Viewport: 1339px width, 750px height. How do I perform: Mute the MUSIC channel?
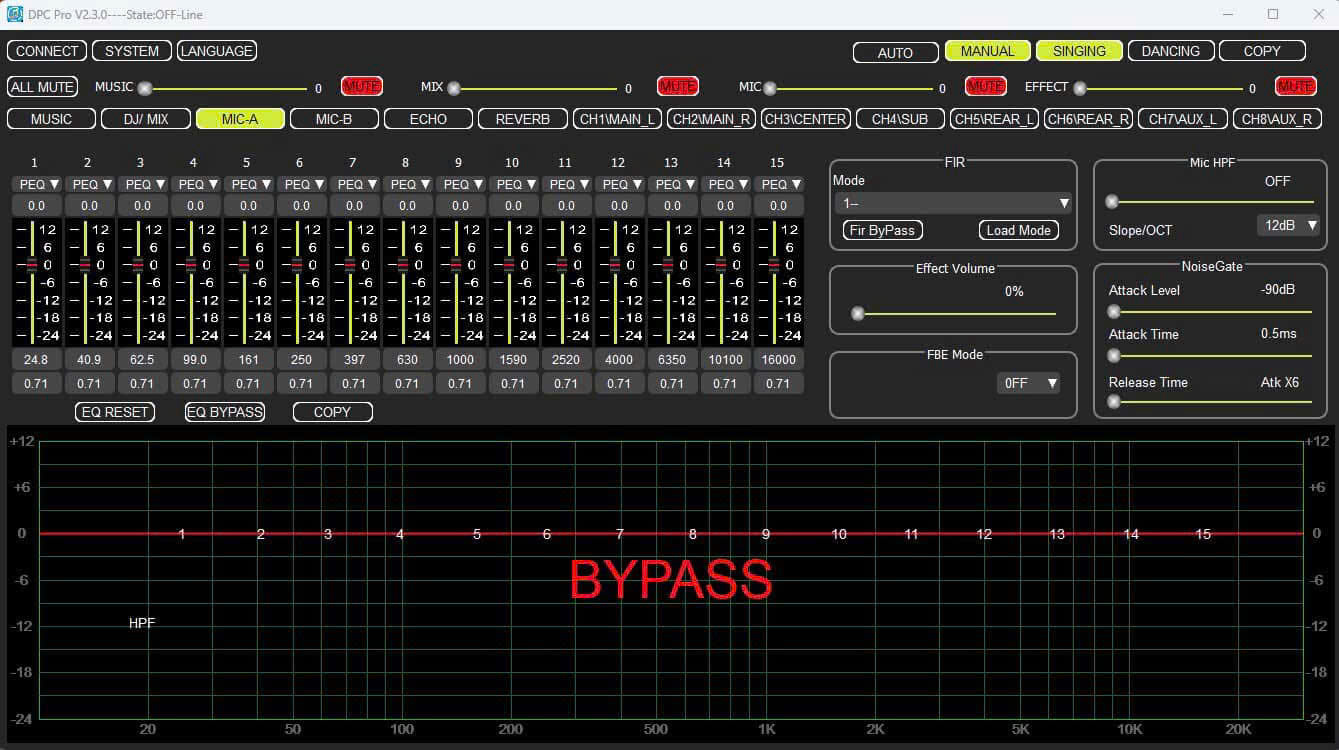click(x=361, y=87)
